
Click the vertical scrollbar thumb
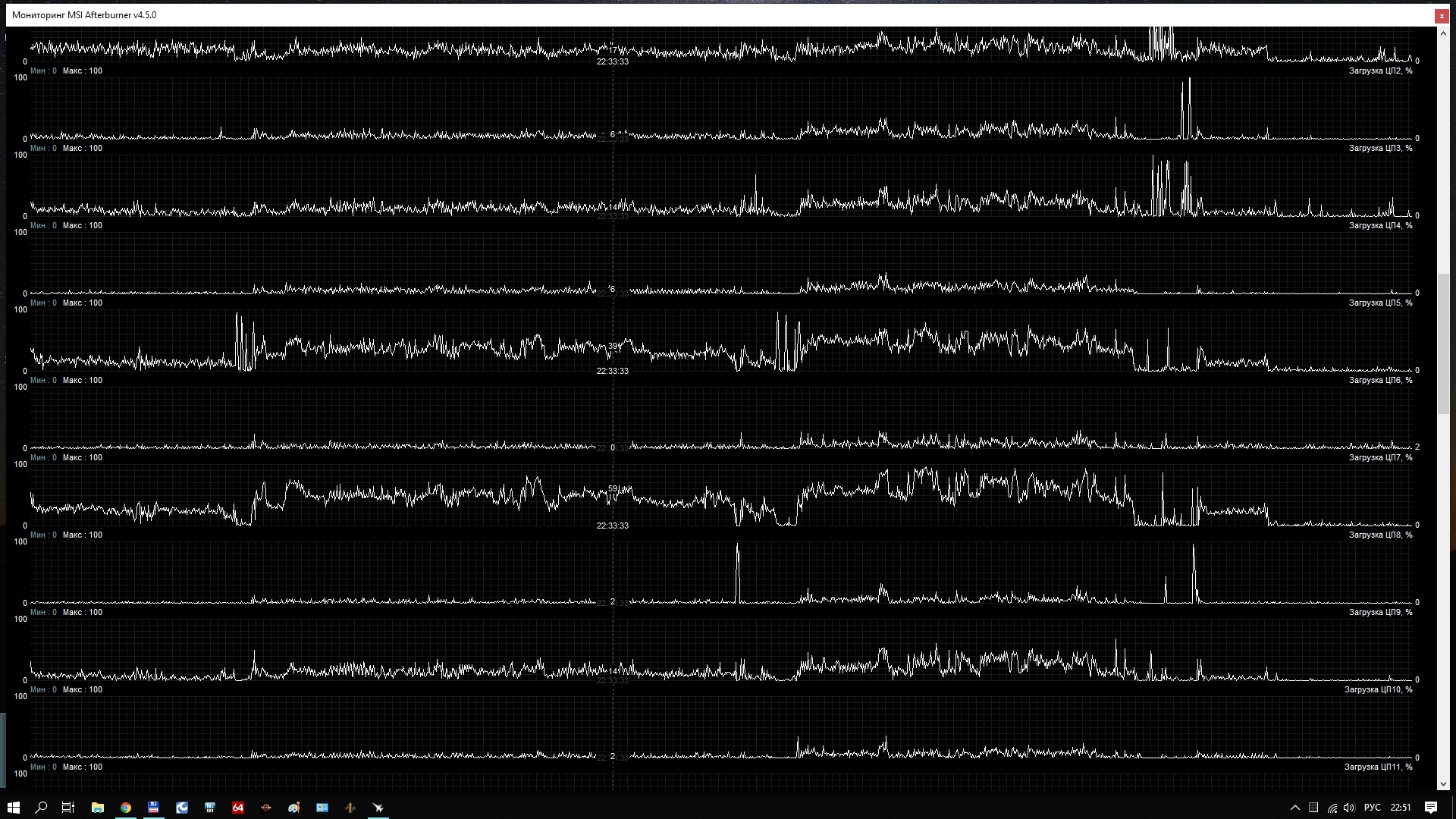coord(1443,343)
